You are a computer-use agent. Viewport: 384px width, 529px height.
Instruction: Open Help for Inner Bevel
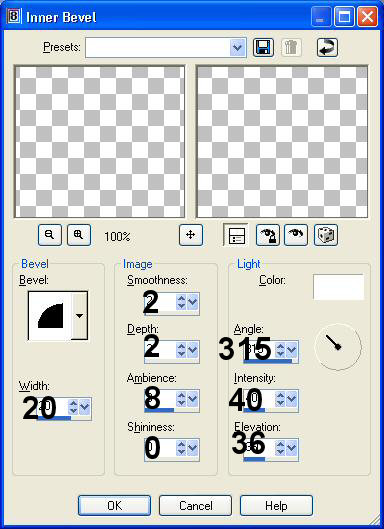pos(276,505)
